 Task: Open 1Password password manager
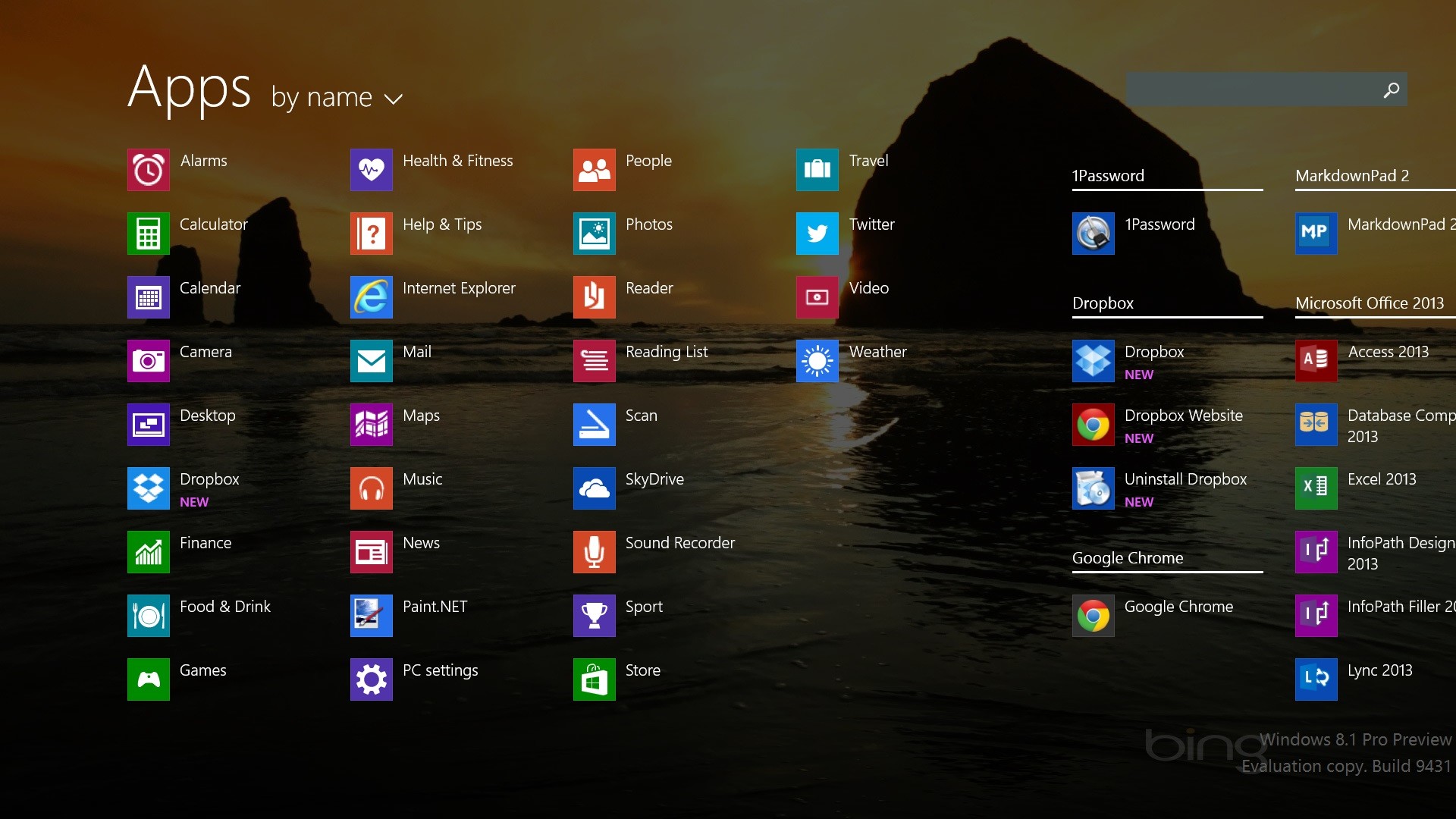(1091, 225)
